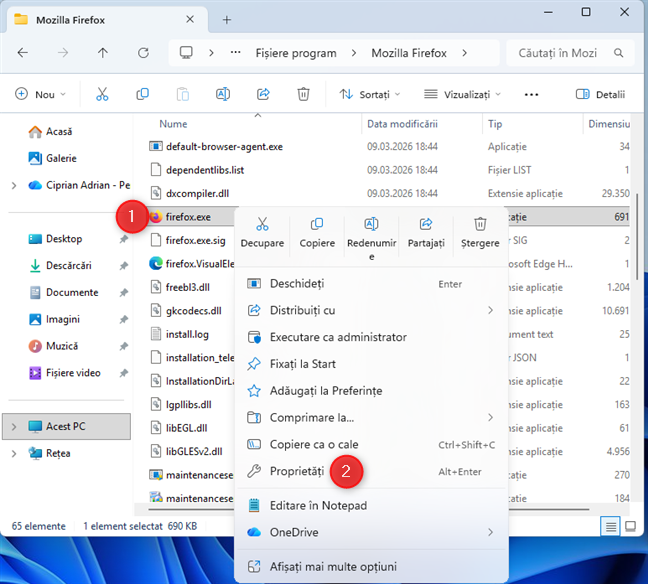Viewport: 648px width, 584px height.
Task: Open Acasă in the navigation pane
Action: pos(50,131)
